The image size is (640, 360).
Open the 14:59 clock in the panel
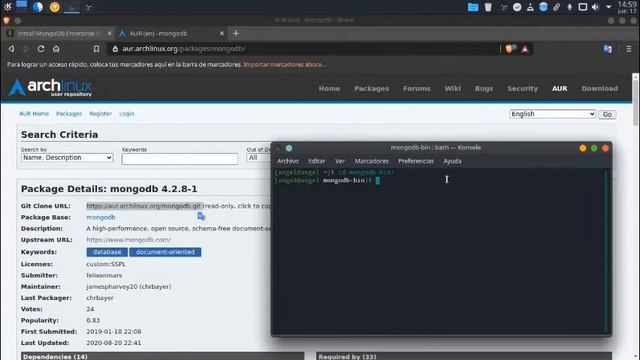(627, 7)
